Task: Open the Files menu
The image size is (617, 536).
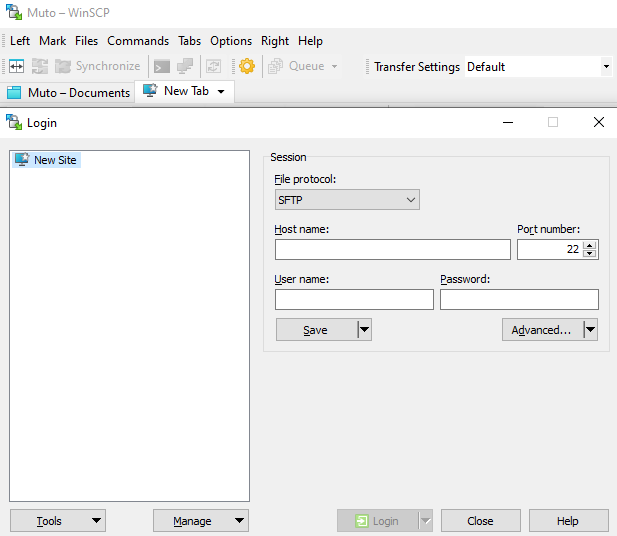Action: (x=86, y=41)
